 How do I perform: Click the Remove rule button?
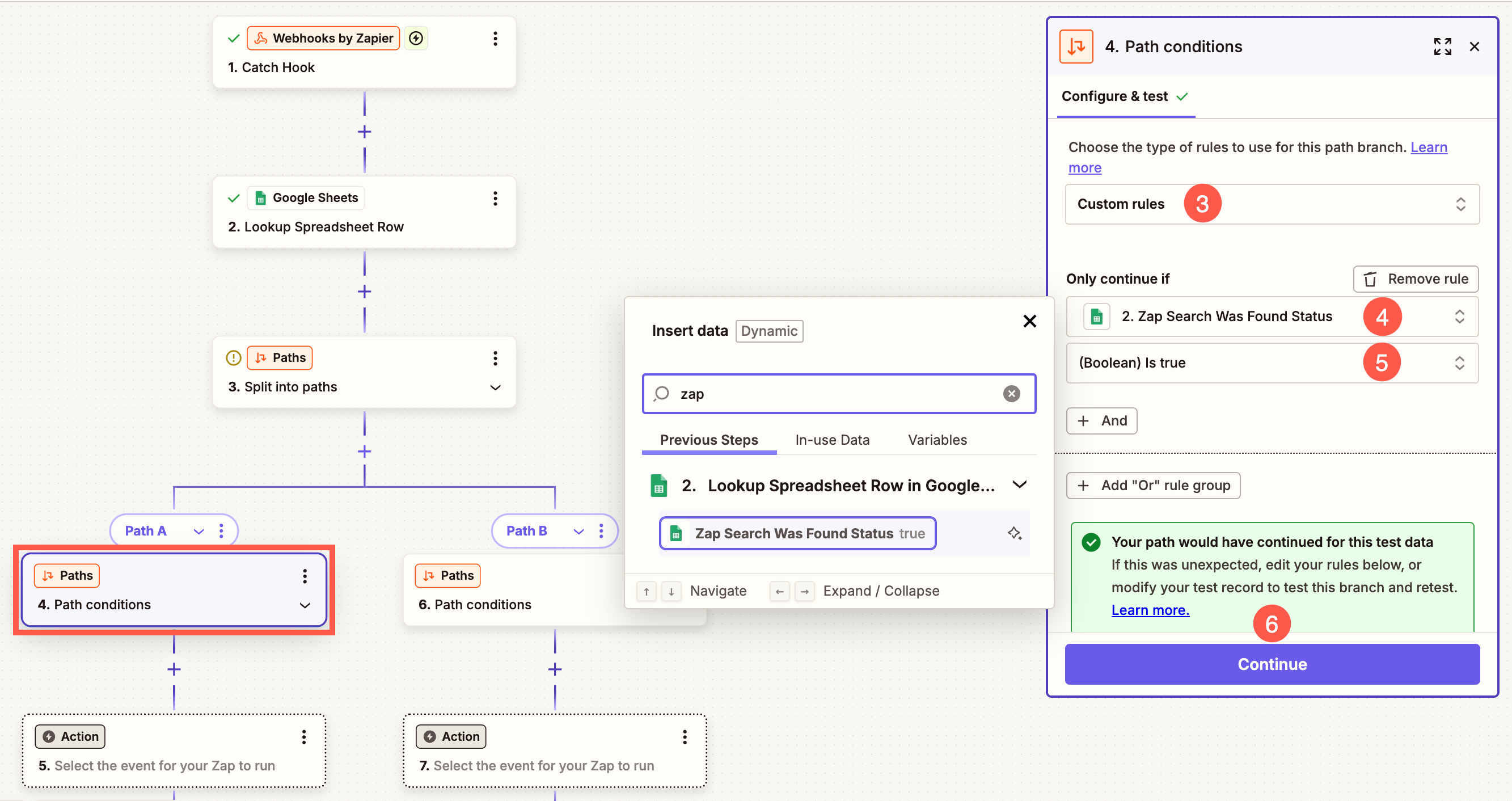(x=1415, y=279)
